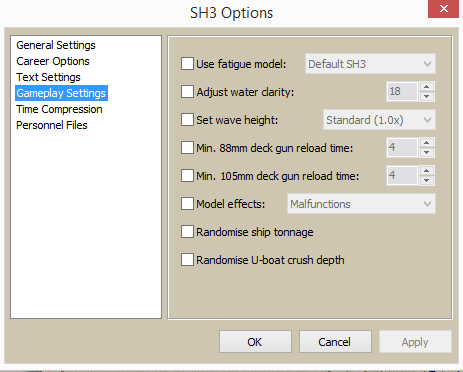Image resolution: width=463 pixels, height=372 pixels.
Task: Increase 88mm reload time with the up arrow
Action: 427,143
